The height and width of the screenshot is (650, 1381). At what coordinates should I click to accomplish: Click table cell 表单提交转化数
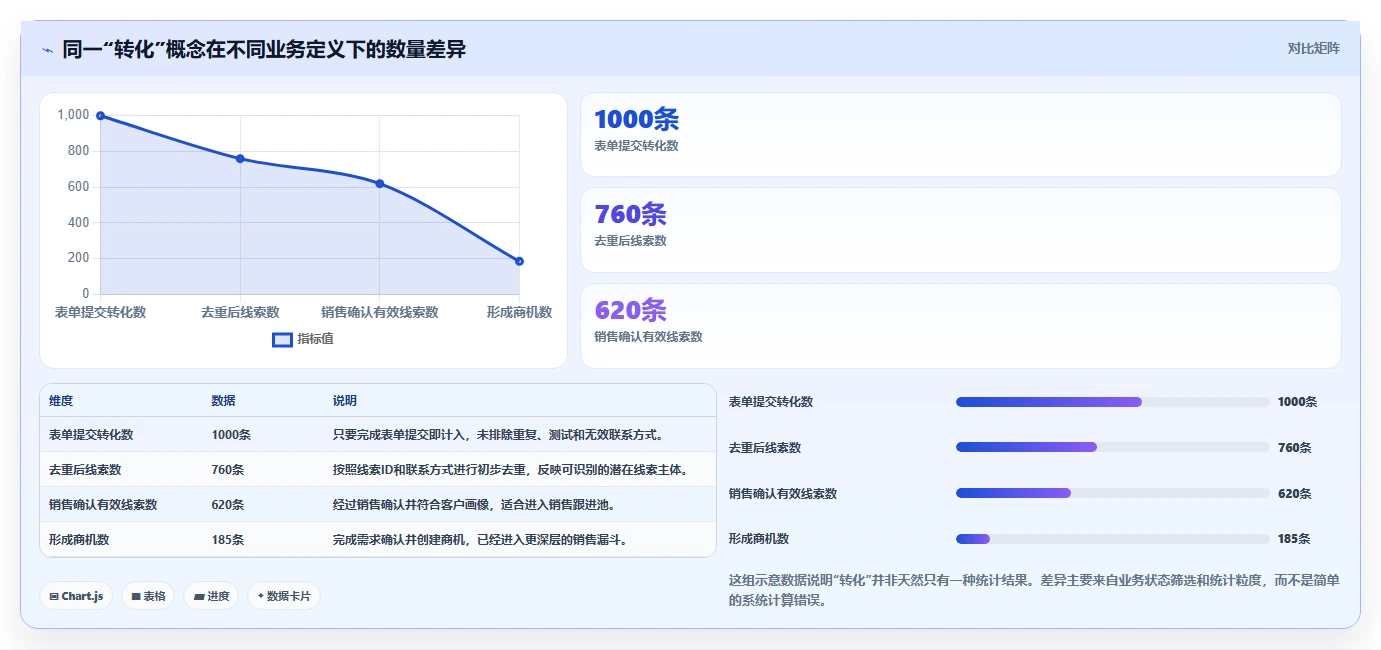[x=91, y=435]
